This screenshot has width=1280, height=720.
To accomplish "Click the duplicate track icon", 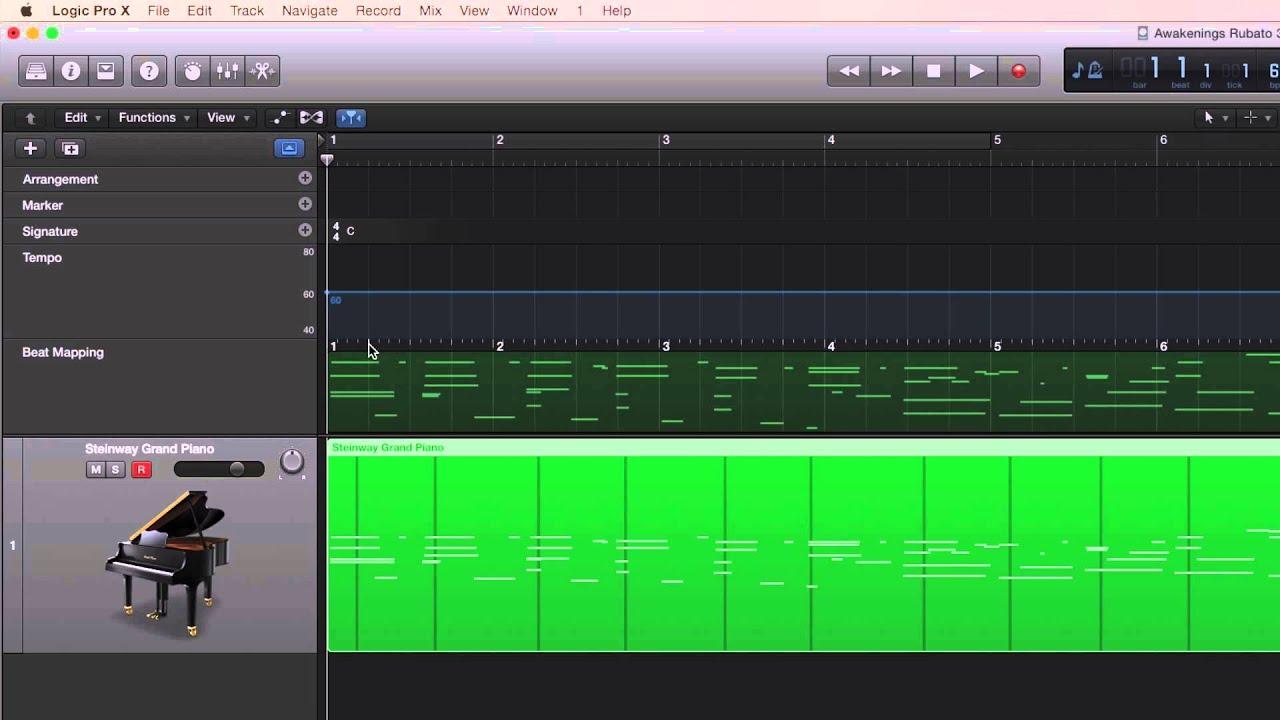I will tap(70, 148).
